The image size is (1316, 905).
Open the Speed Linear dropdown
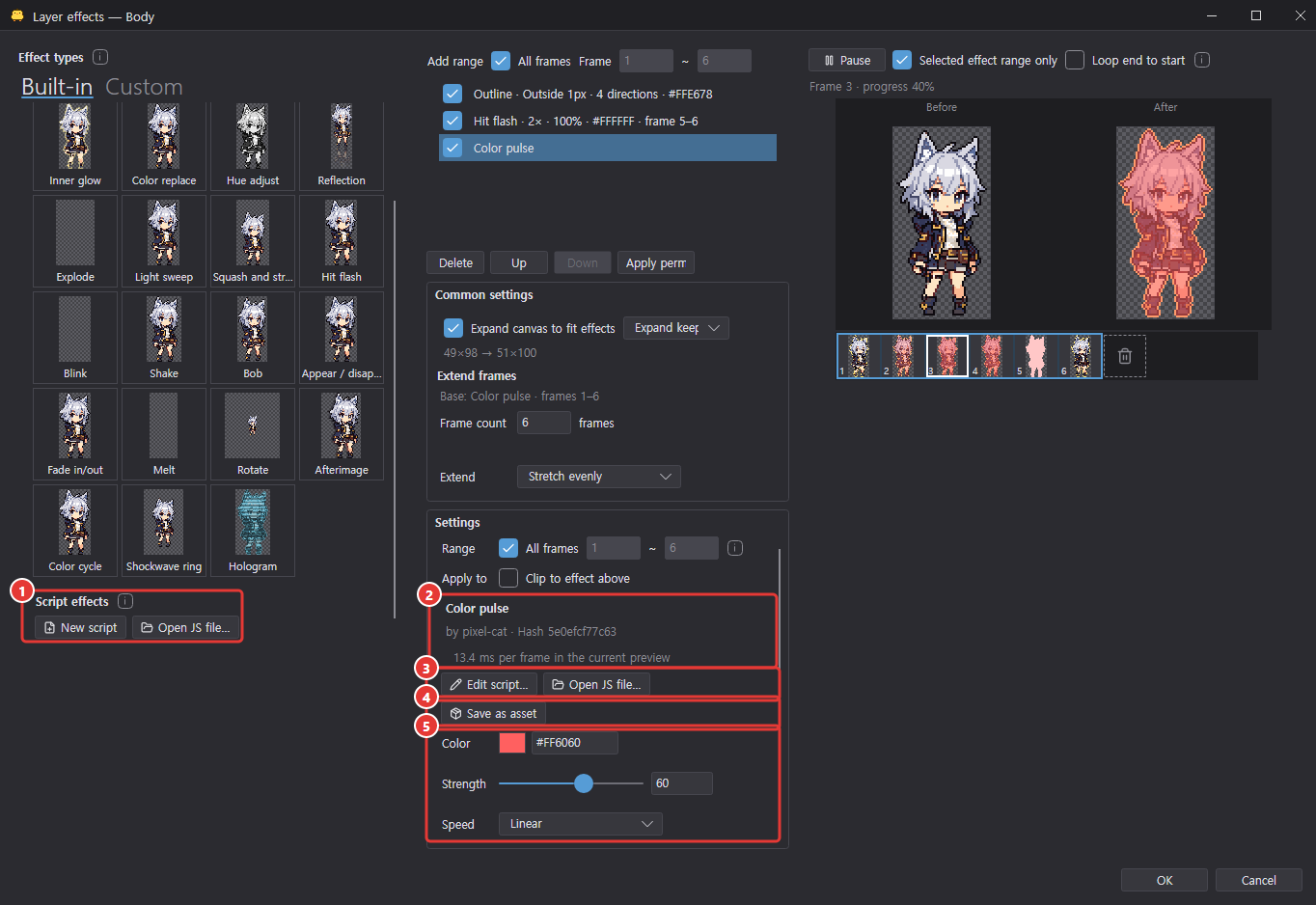coord(581,824)
